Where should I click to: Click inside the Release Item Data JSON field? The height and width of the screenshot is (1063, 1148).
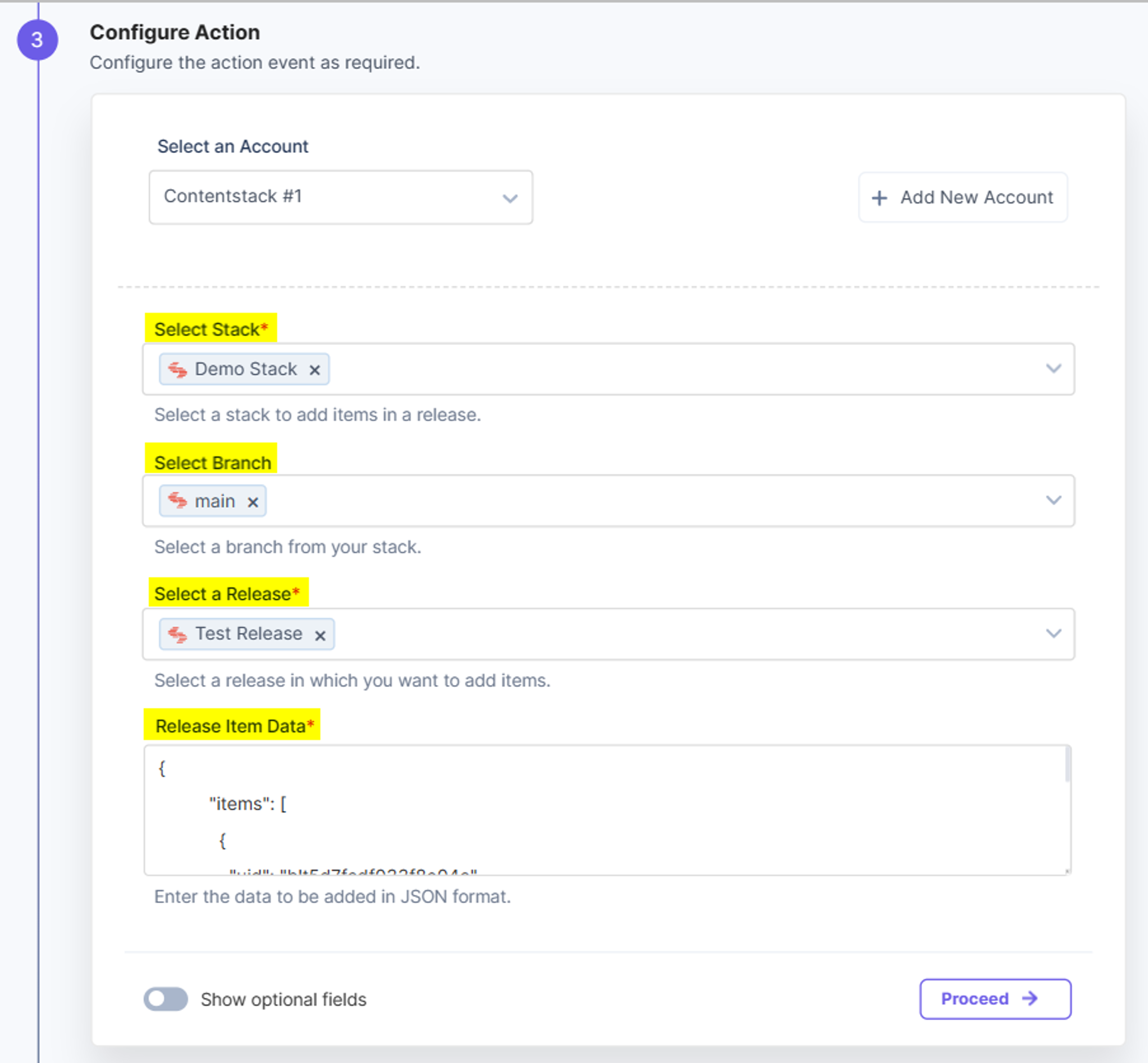[x=604, y=810]
